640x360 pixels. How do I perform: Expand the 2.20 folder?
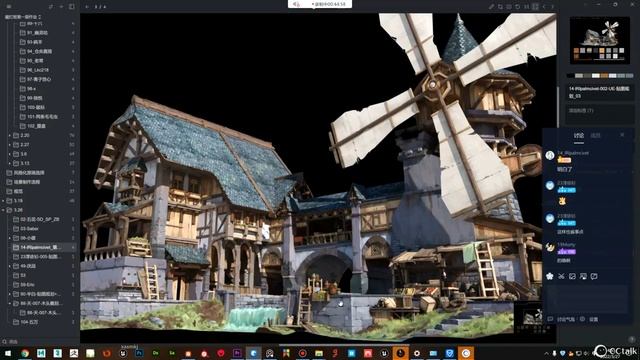9,135
